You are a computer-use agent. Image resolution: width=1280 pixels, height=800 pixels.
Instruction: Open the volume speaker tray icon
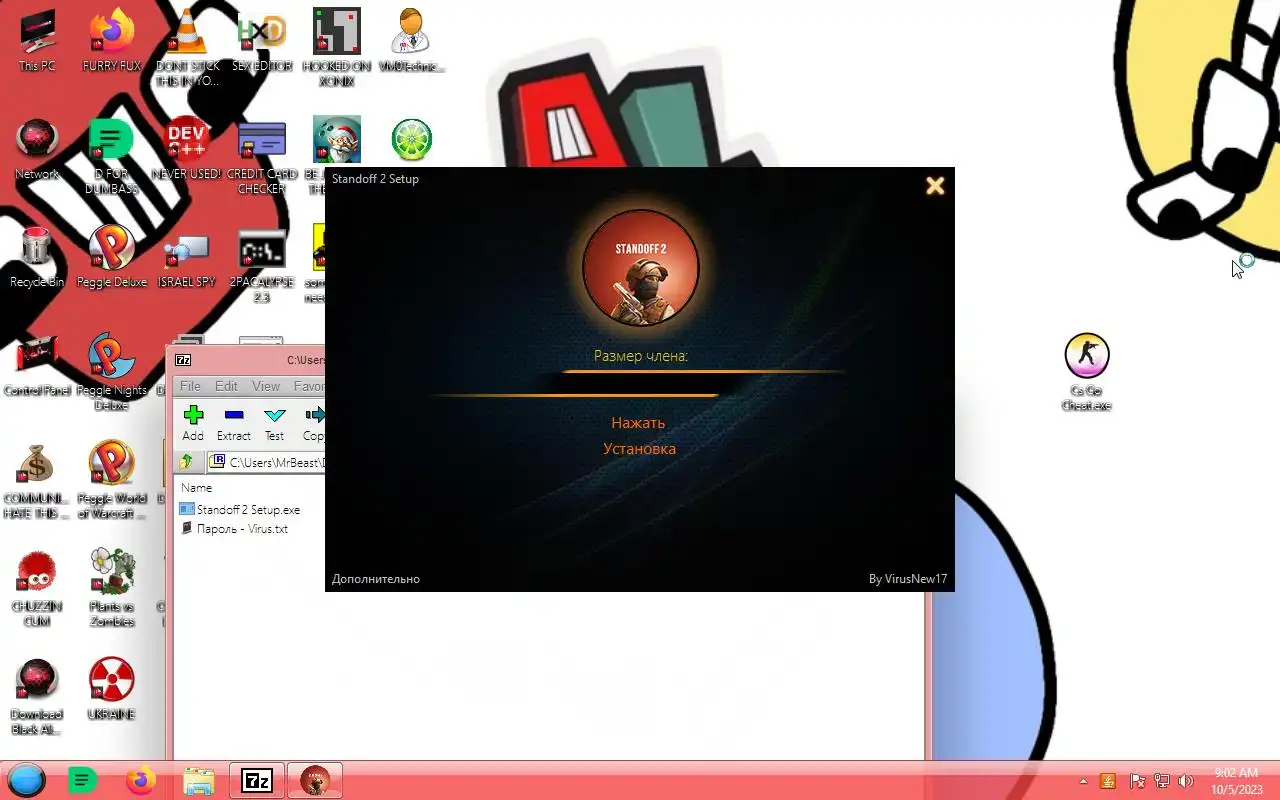(x=1186, y=781)
